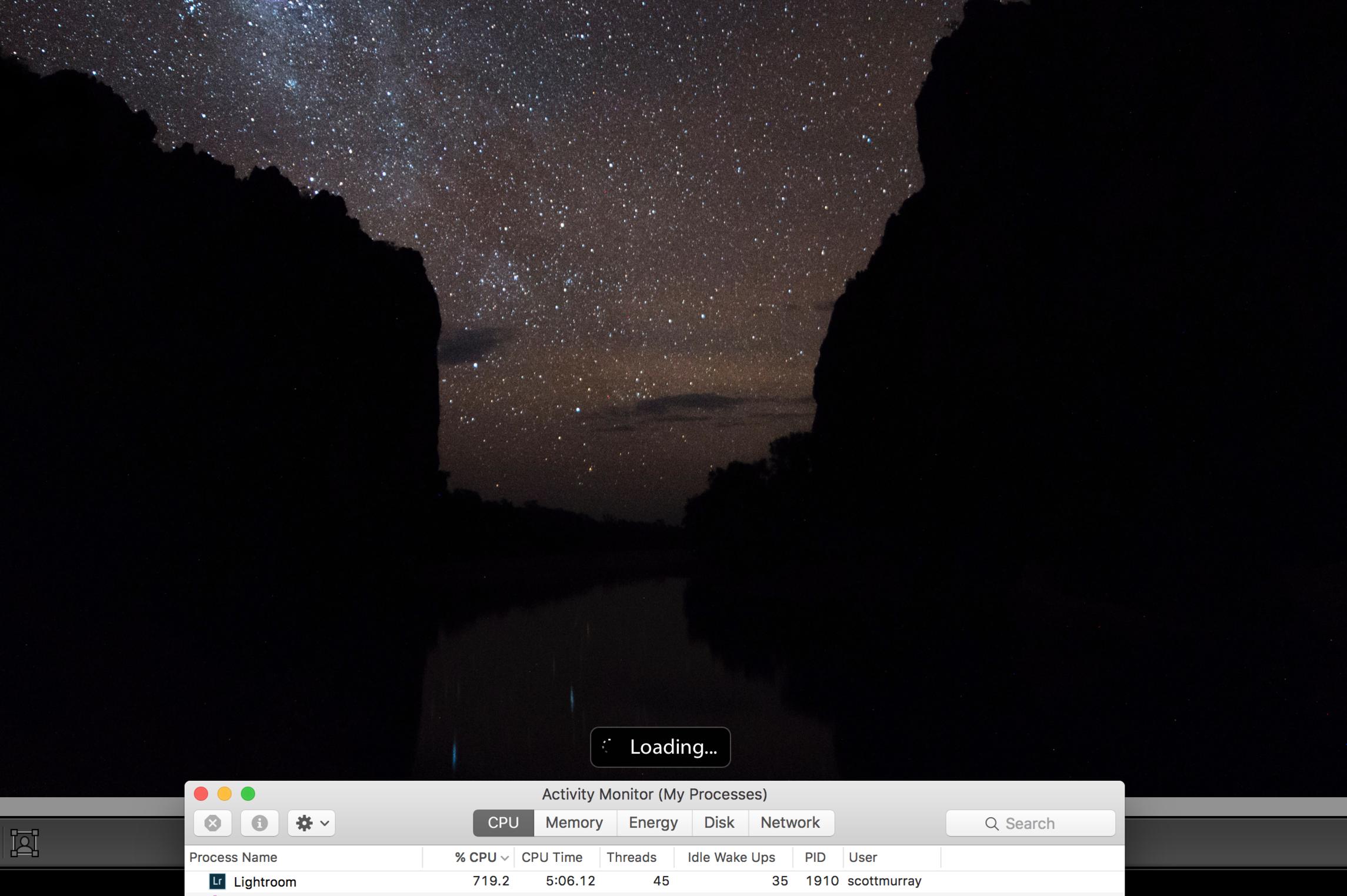Switch to the Memory tab
Viewport: 1347px width, 896px height.
574,822
